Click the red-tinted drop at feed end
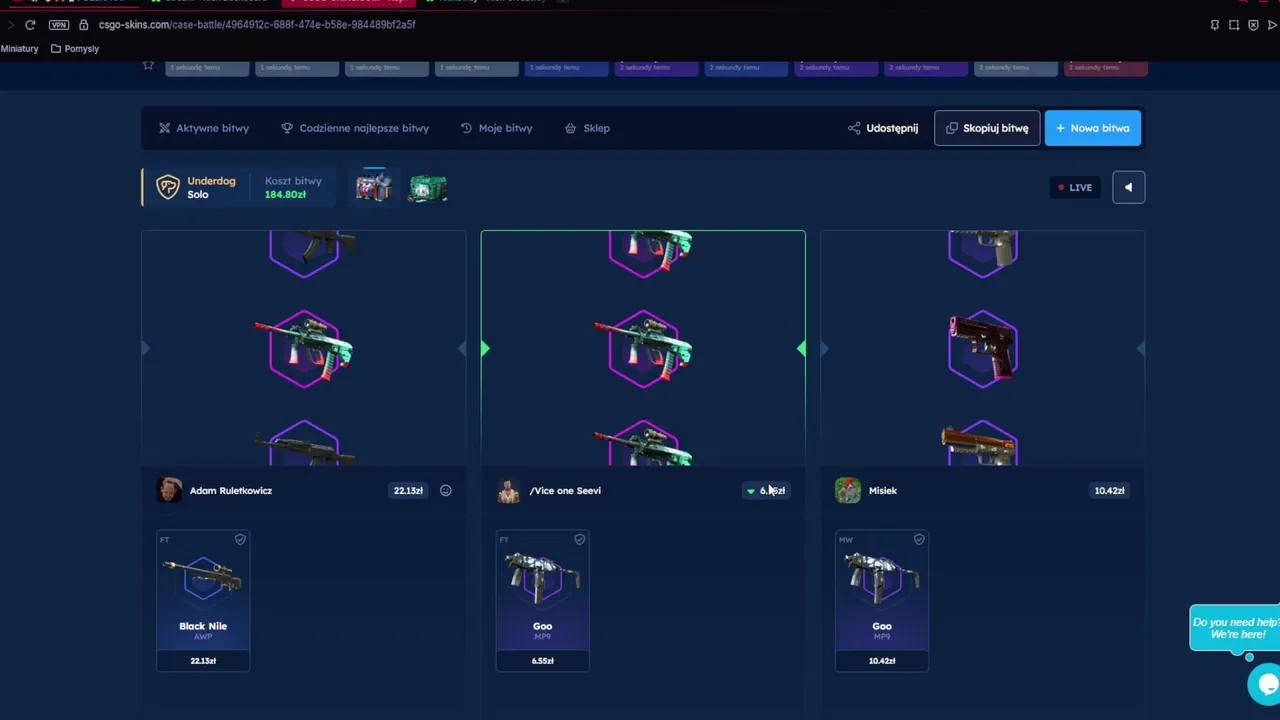This screenshot has width=1280, height=720. pos(1106,68)
